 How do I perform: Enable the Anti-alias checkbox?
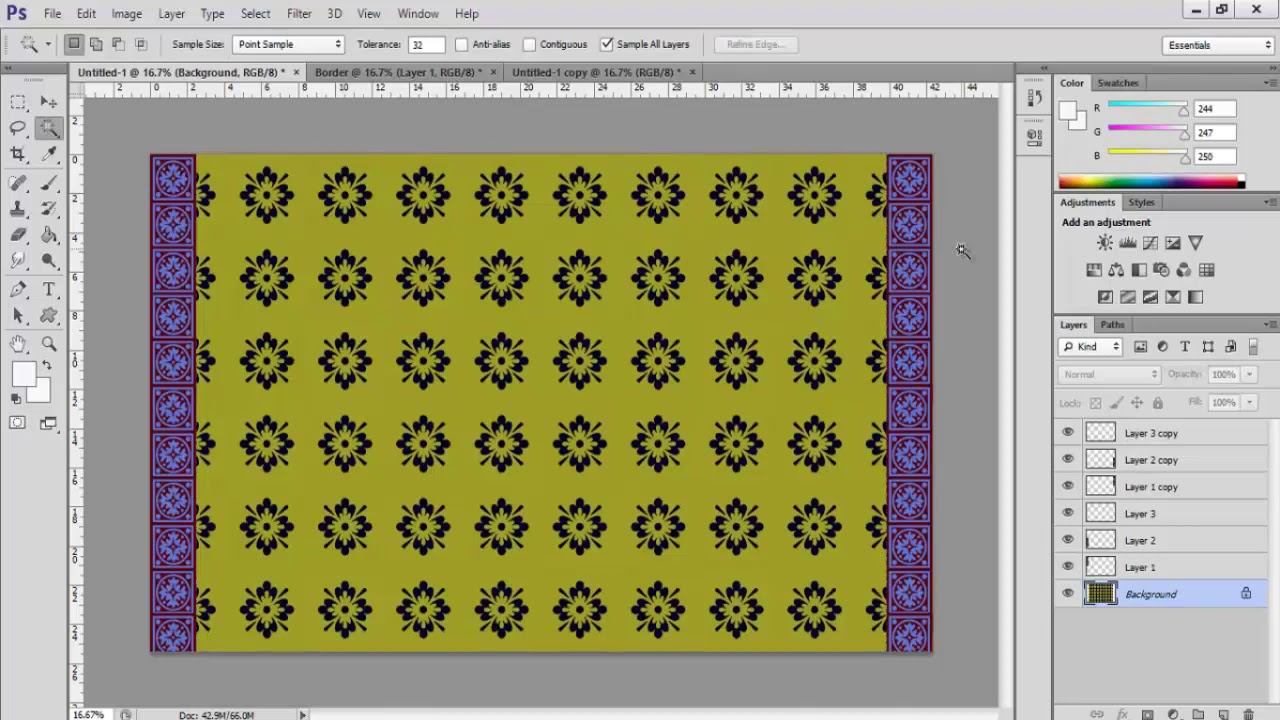[461, 44]
